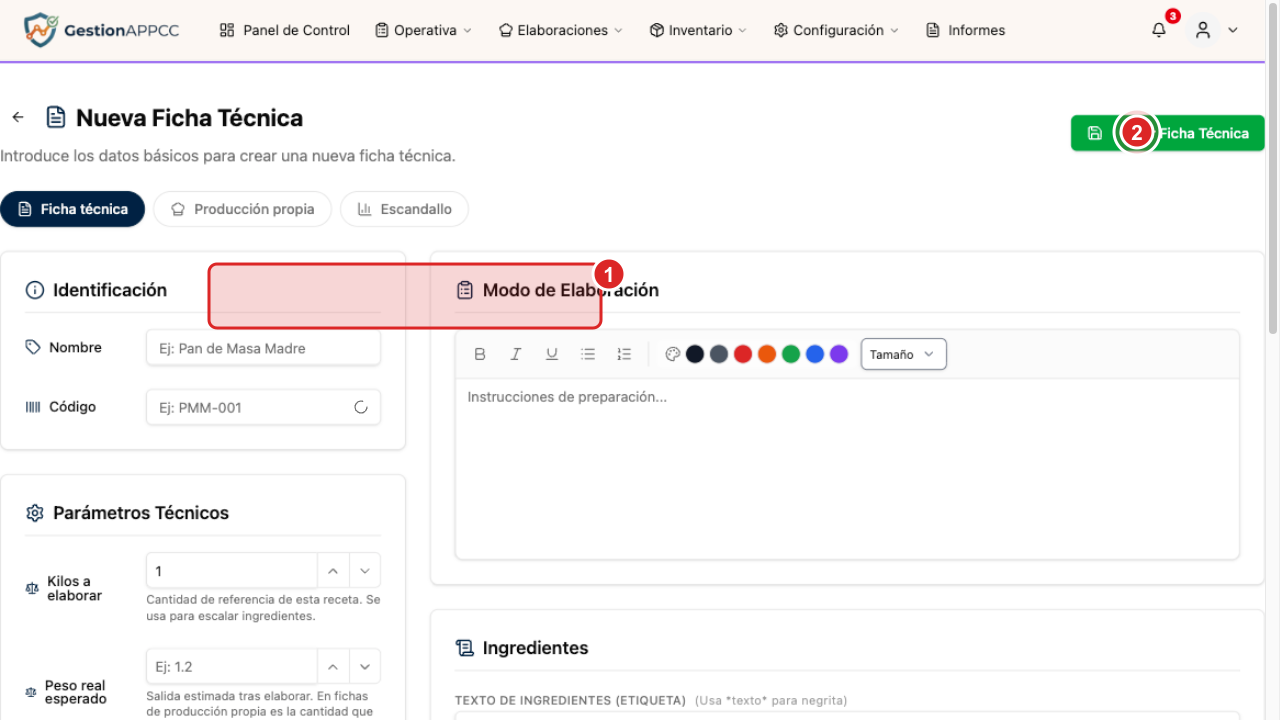
Task: Go back with the left arrow
Action: 18,117
